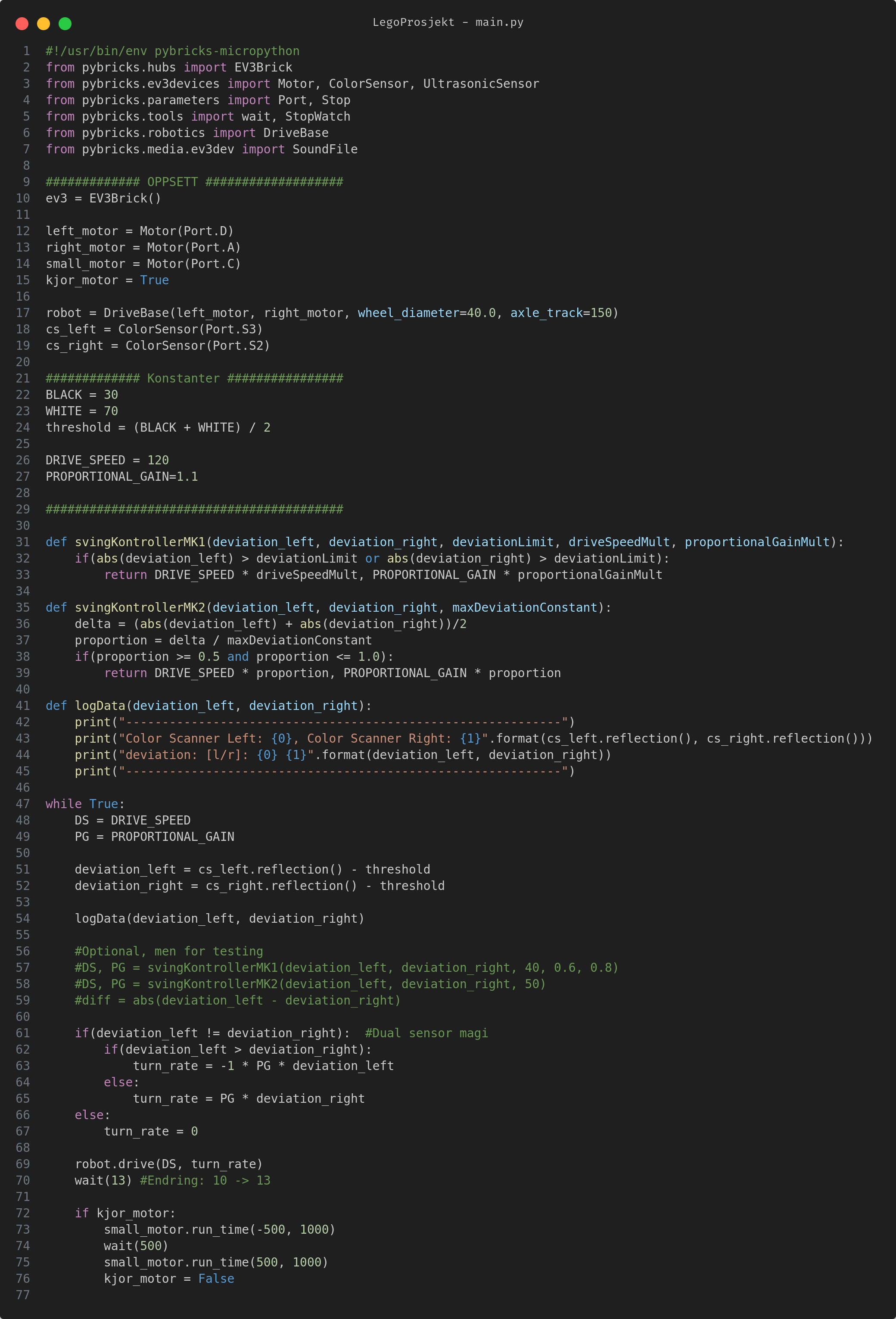Click the red close window button

pyautogui.click(x=22, y=23)
